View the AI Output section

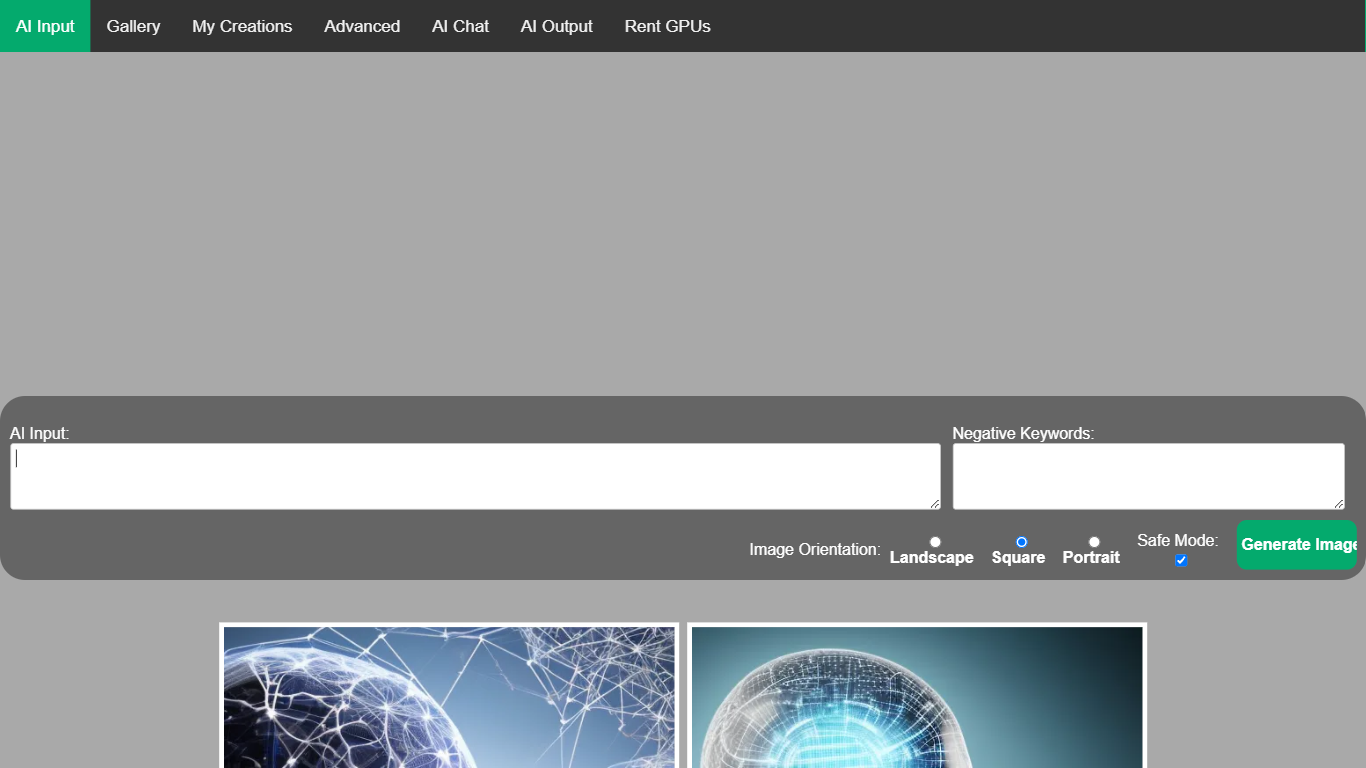(x=556, y=26)
